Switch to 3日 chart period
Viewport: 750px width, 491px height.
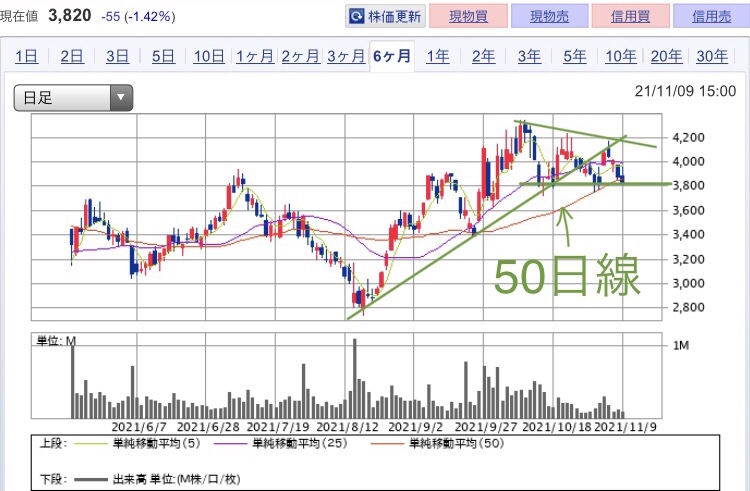(x=118, y=56)
